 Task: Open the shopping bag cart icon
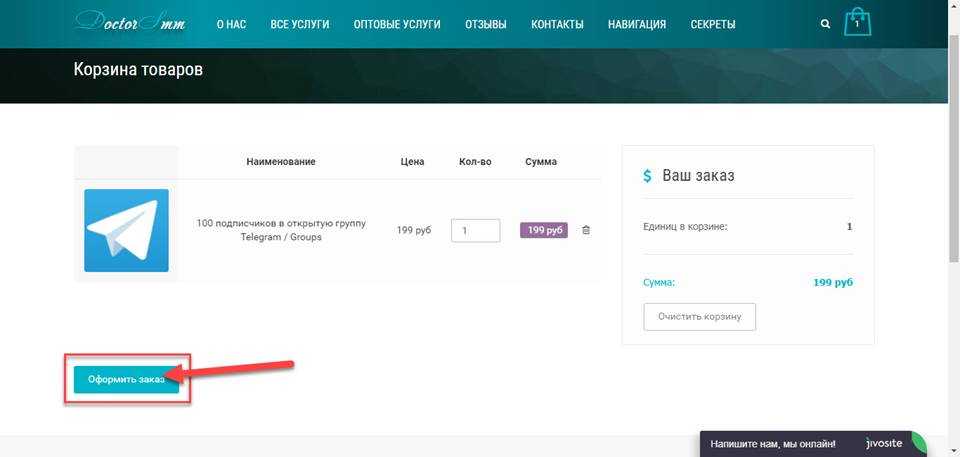pos(857,23)
